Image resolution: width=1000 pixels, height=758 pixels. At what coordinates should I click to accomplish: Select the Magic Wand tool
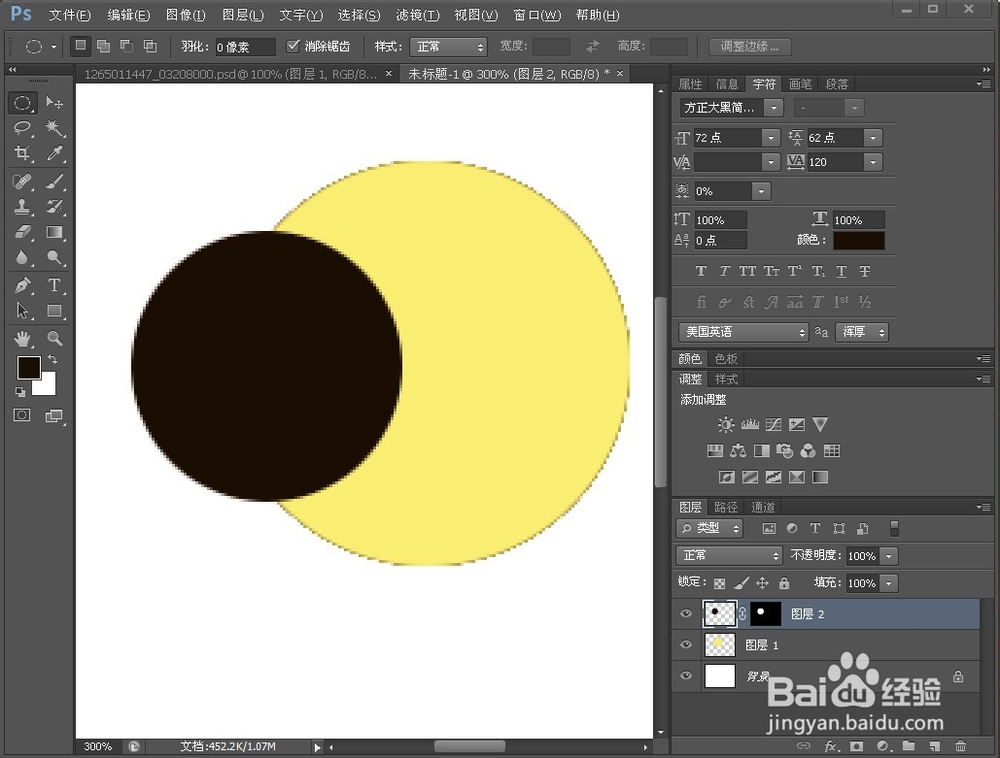pyautogui.click(x=54, y=128)
